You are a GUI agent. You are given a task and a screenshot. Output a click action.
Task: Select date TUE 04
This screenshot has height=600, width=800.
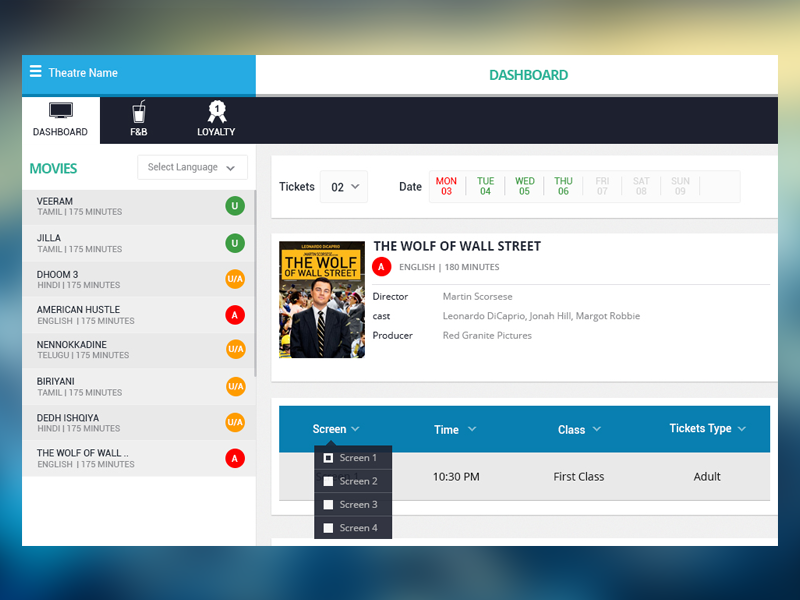485,186
